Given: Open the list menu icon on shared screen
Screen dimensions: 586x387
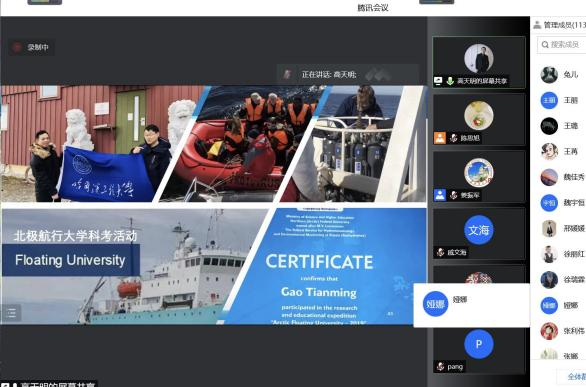Looking at the screenshot, I should (11, 312).
